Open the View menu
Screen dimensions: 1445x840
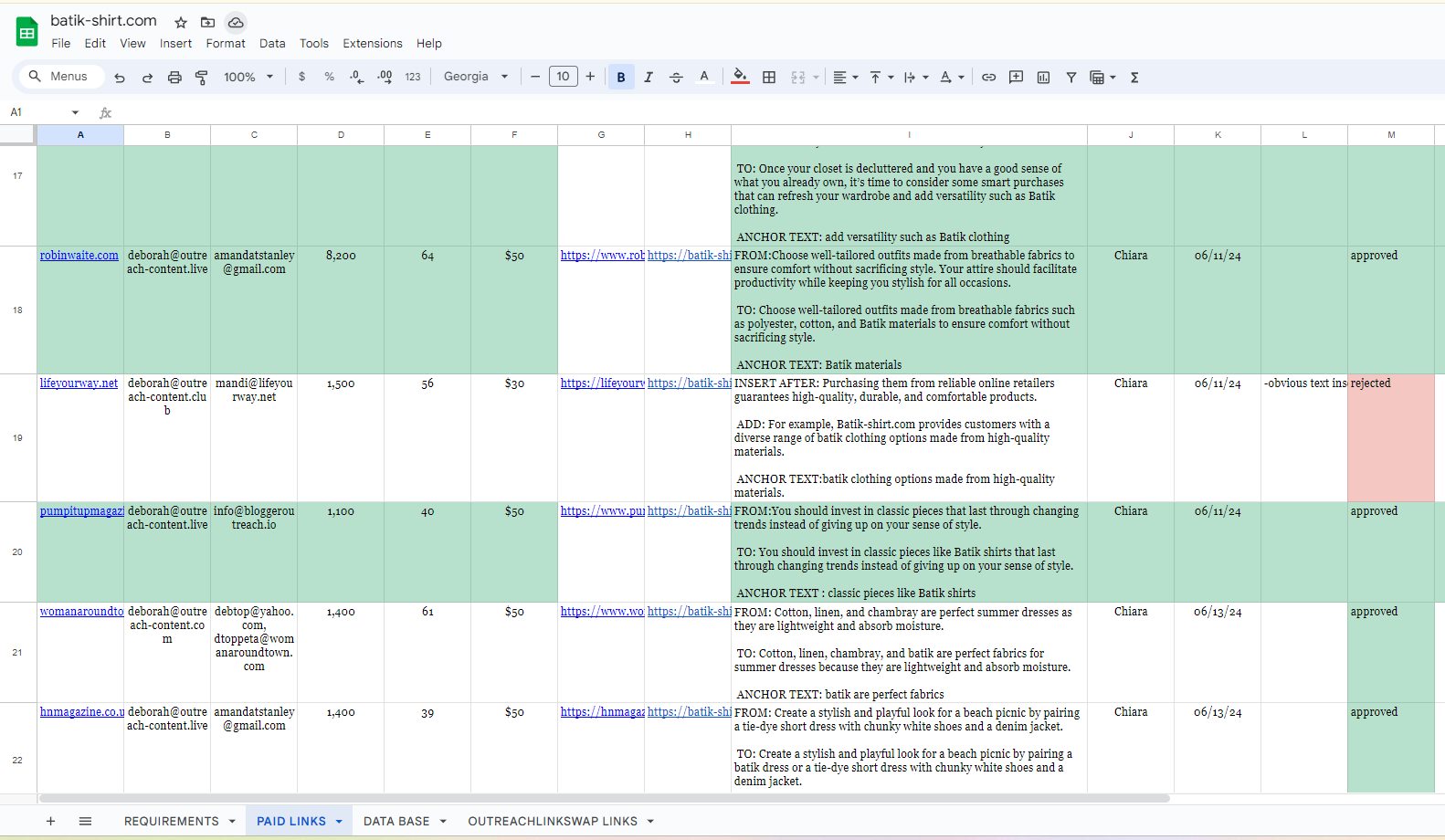(132, 43)
